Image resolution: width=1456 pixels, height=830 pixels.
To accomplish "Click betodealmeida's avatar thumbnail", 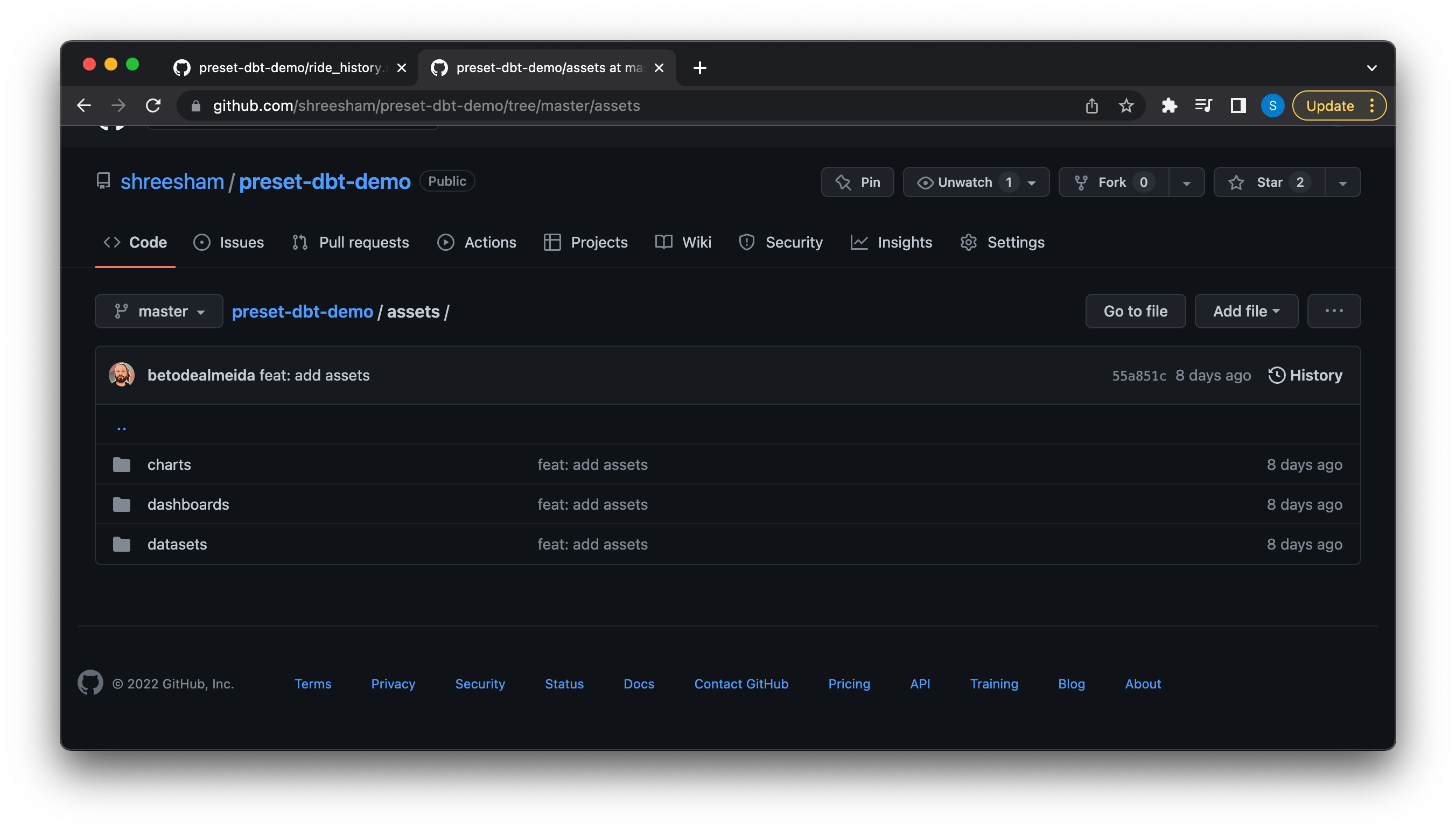I will pos(122,375).
